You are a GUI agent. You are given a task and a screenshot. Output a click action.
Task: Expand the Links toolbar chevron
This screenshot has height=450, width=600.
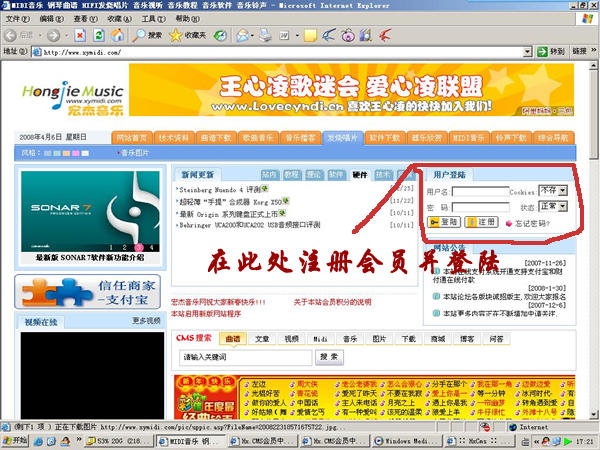point(593,51)
